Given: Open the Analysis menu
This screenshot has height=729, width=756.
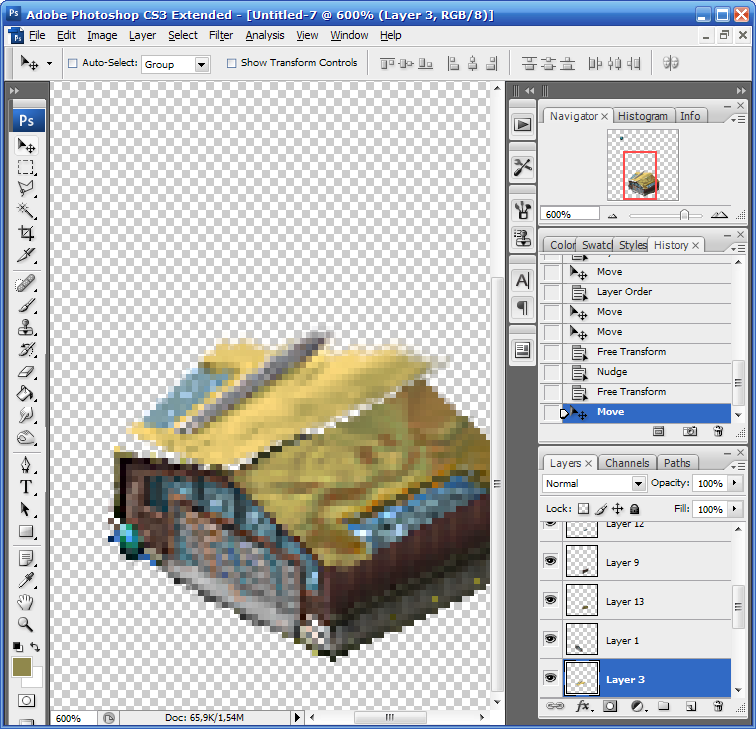Looking at the screenshot, I should coord(265,35).
